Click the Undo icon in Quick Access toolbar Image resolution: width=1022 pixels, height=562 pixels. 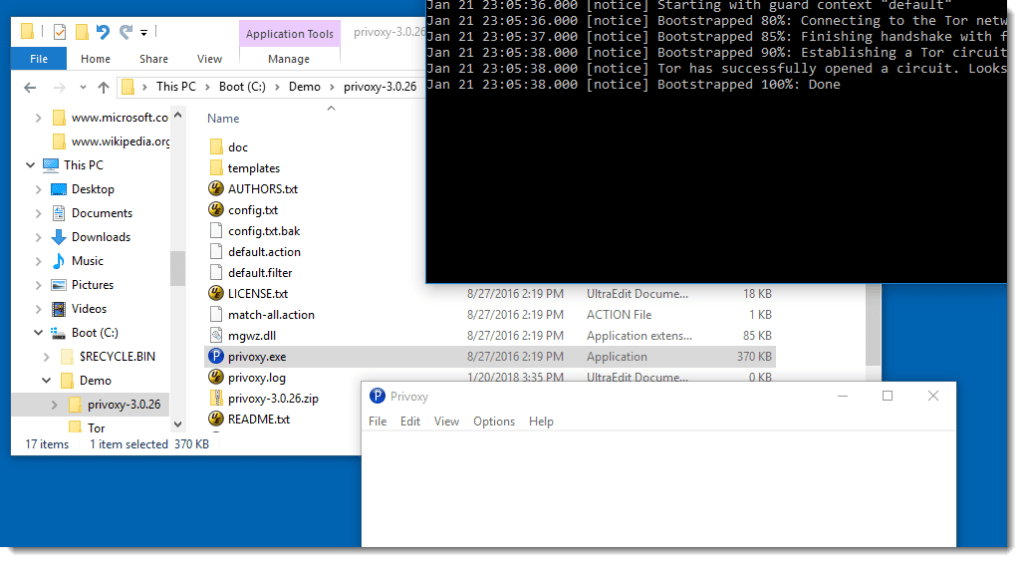[102, 32]
